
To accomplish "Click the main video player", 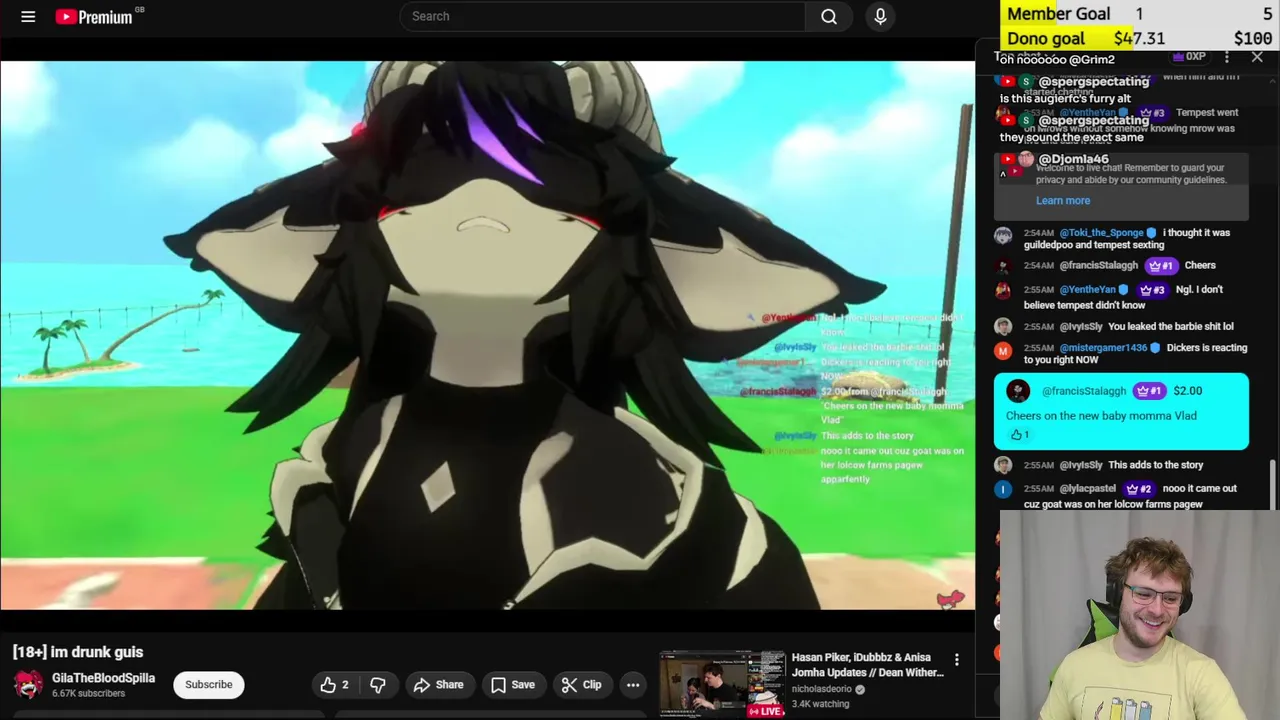I will pos(487,335).
